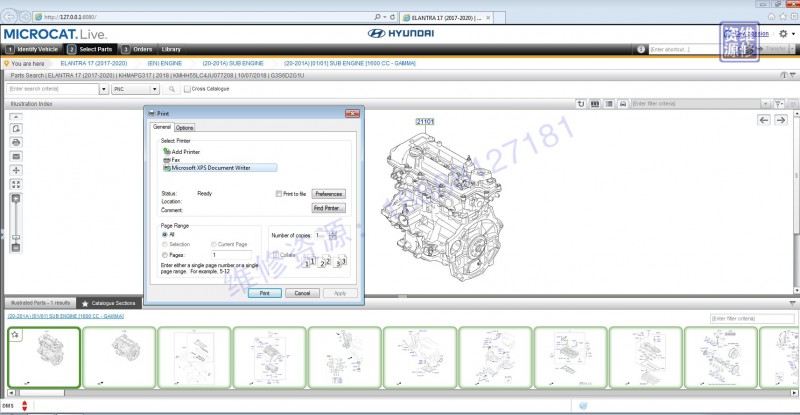
Task: Collapse the illustration tool strip with the up arrow
Action: (16, 117)
